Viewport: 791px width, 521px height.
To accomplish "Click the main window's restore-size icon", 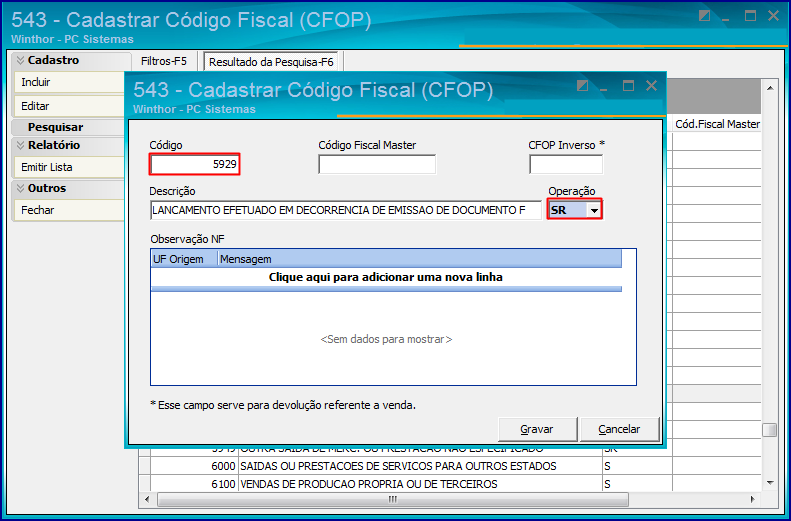I will [704, 16].
